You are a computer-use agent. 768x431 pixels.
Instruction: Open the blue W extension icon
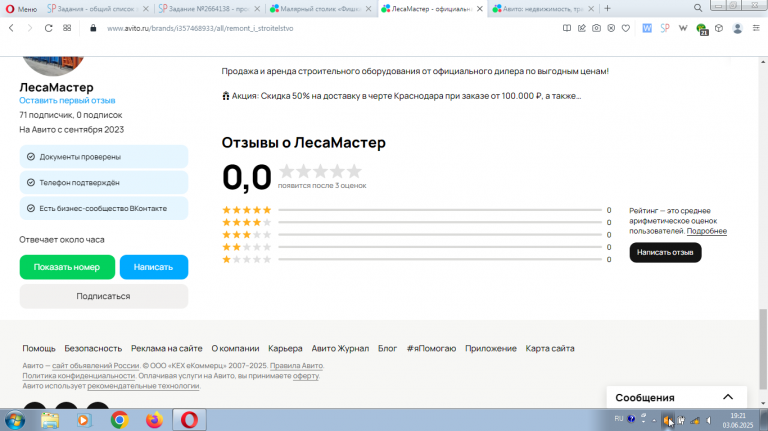647,28
